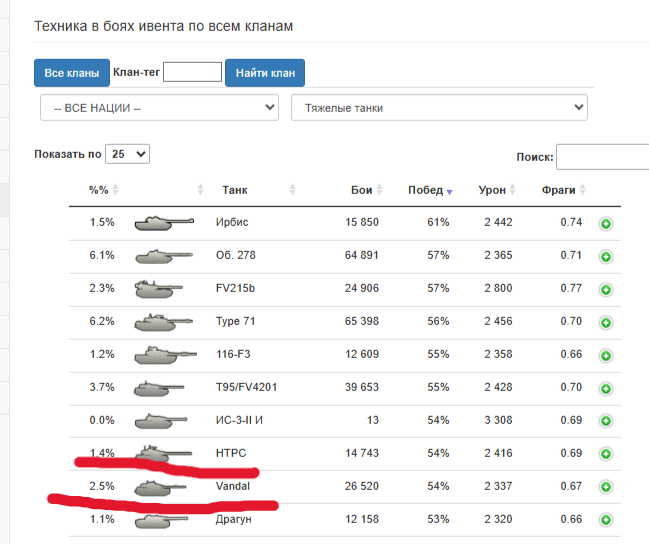Viewport: 649px width, 544px height.
Task: Click the T95/FV4201 tank silhouette icon
Action: click(x=159, y=389)
